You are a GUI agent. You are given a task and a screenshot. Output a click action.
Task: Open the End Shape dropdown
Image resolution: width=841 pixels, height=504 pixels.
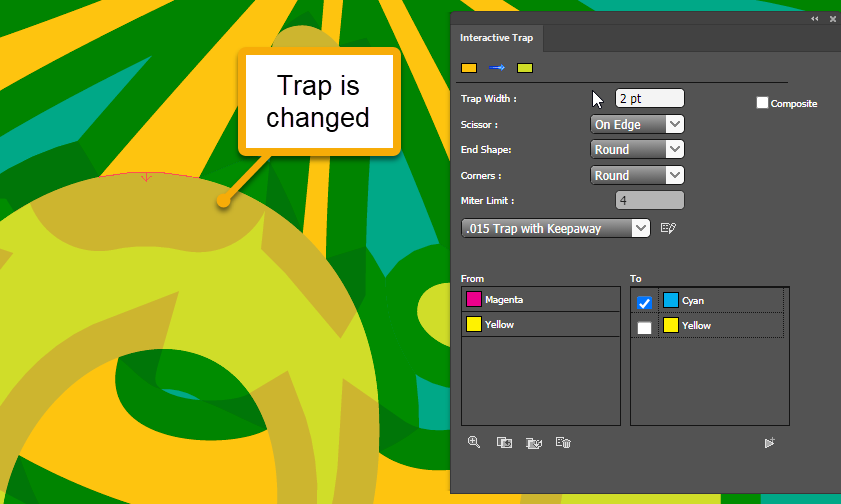pyautogui.click(x=637, y=150)
